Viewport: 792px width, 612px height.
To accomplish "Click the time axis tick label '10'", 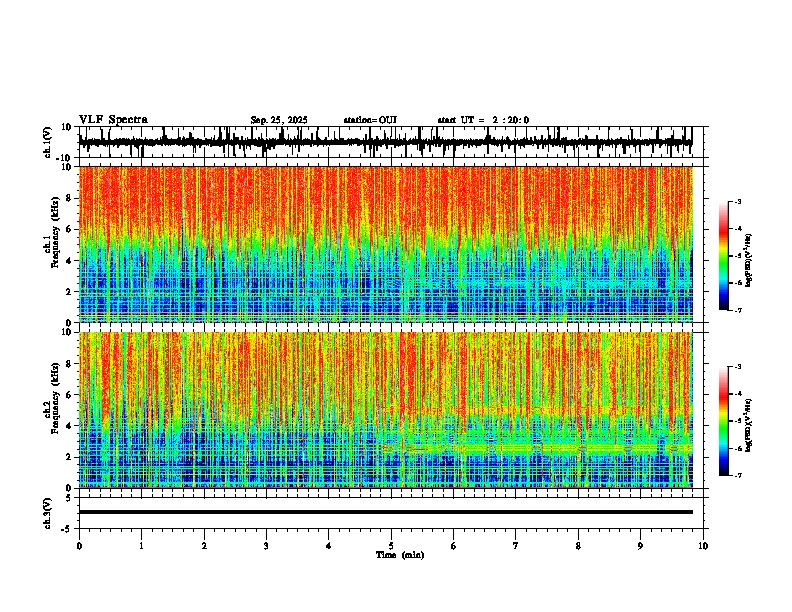I will click(703, 546).
